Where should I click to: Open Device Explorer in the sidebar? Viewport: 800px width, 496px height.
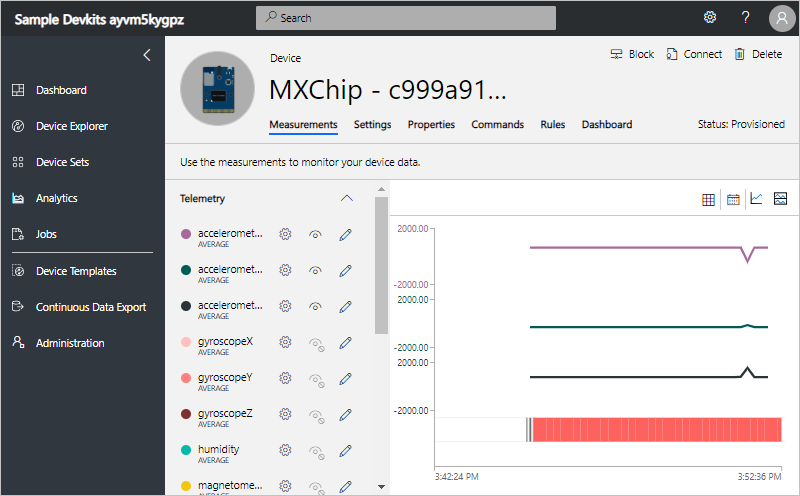71,126
